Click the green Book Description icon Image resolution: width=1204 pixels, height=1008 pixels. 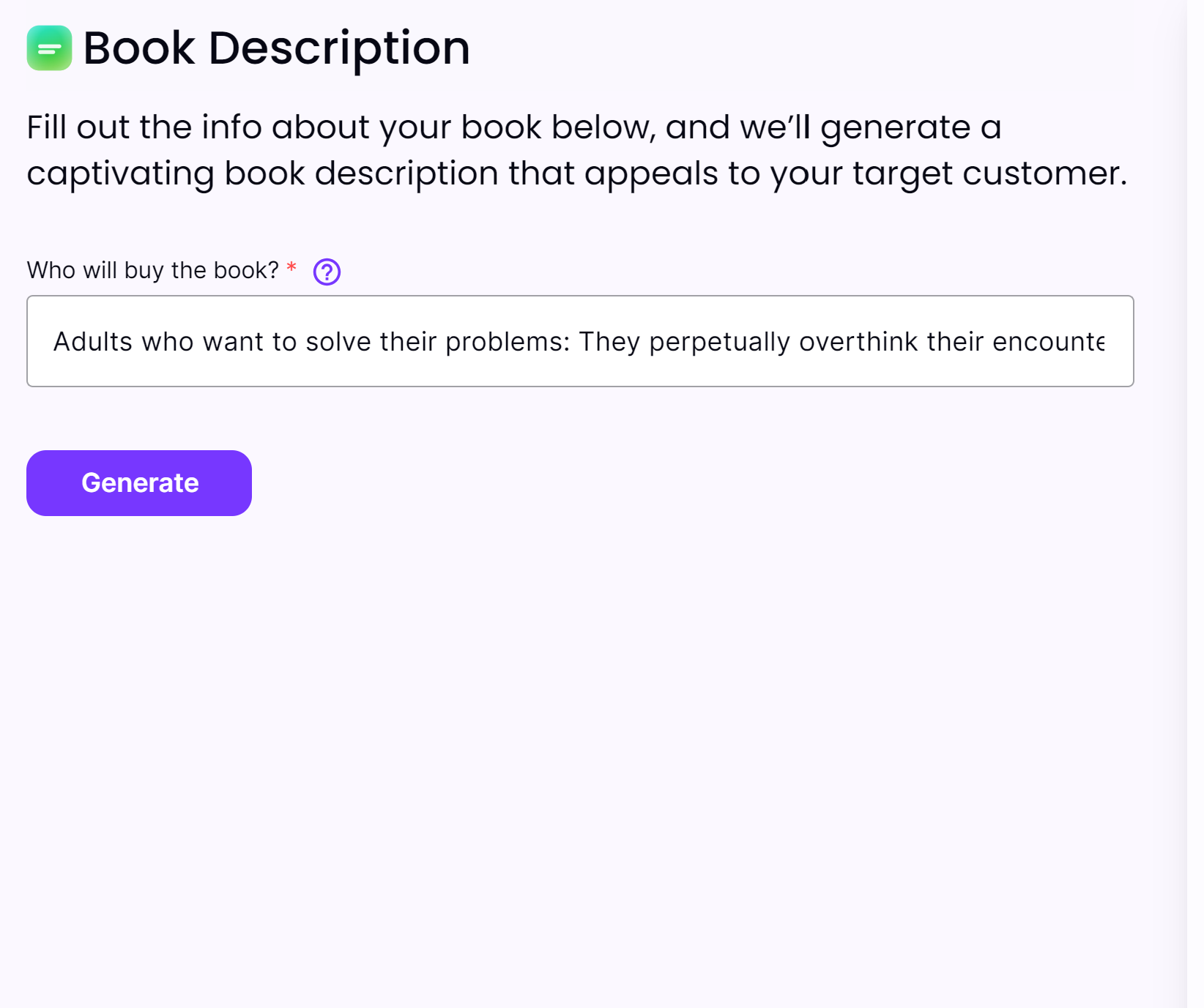49,48
